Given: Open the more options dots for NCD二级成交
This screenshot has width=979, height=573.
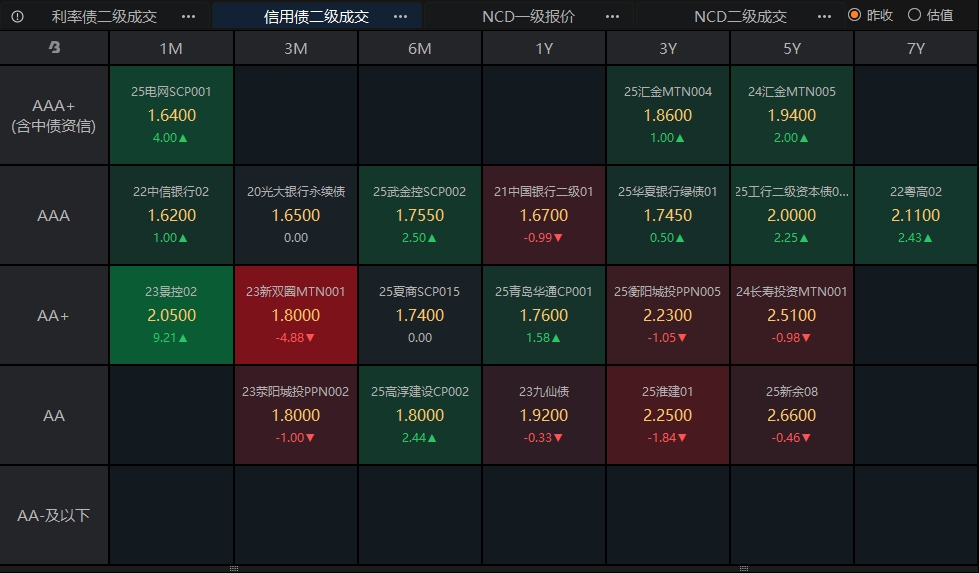Looking at the screenshot, I should [824, 16].
